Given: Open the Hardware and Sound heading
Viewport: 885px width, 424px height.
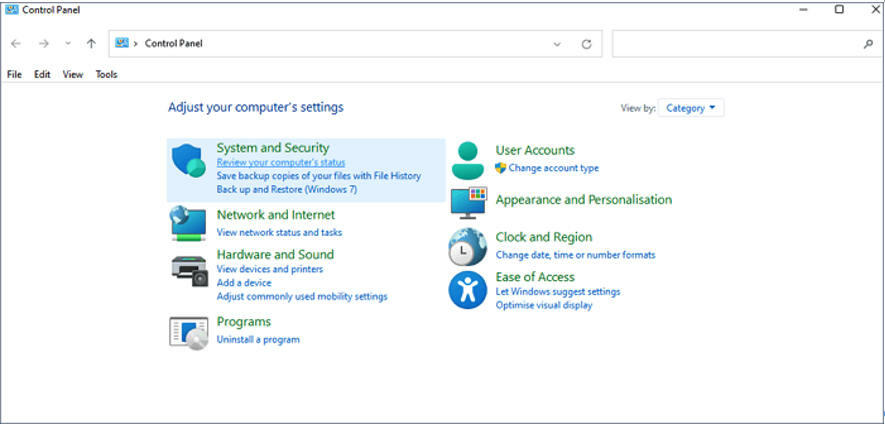Looking at the screenshot, I should (275, 255).
